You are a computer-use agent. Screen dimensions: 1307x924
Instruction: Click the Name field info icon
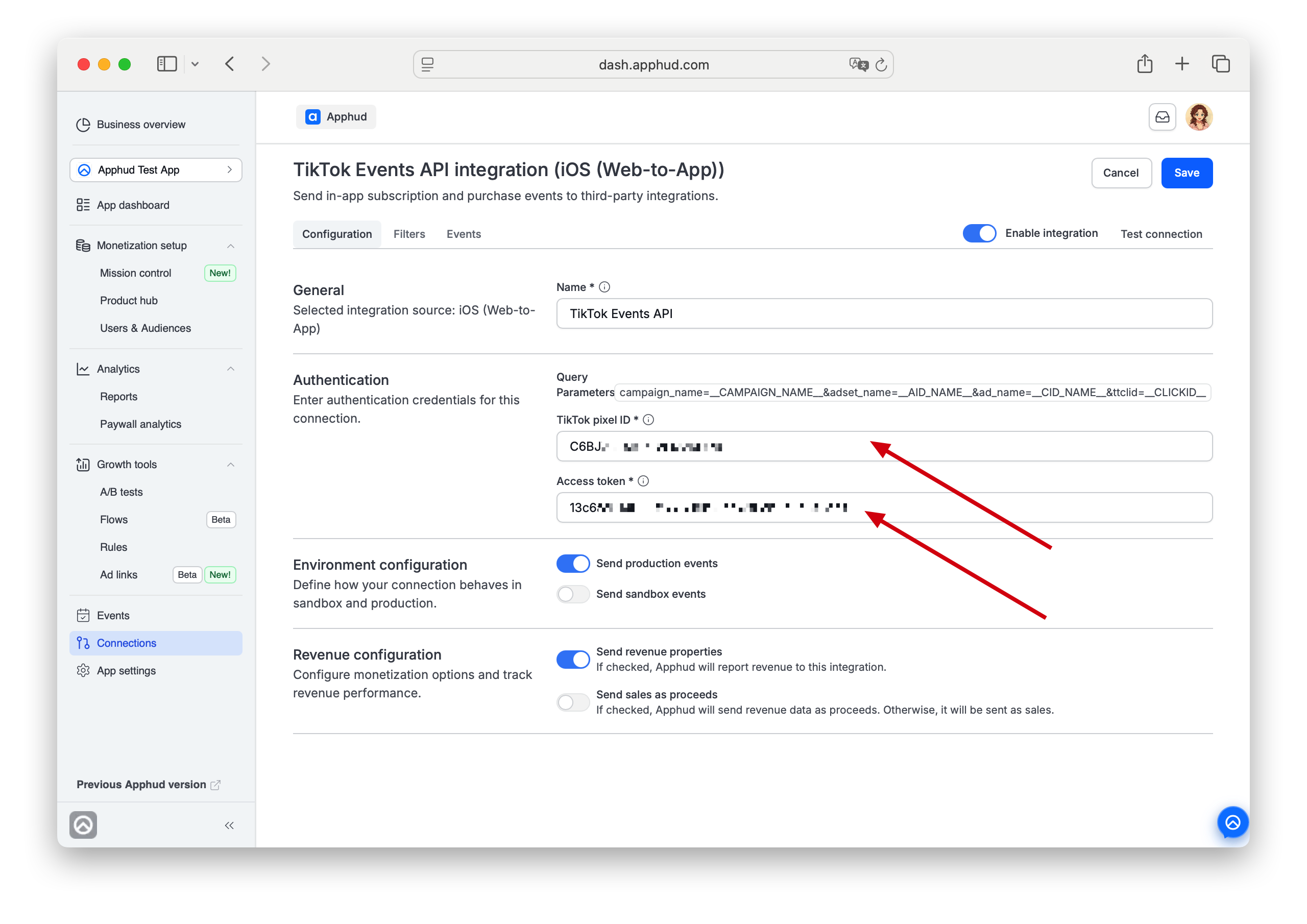pos(604,287)
